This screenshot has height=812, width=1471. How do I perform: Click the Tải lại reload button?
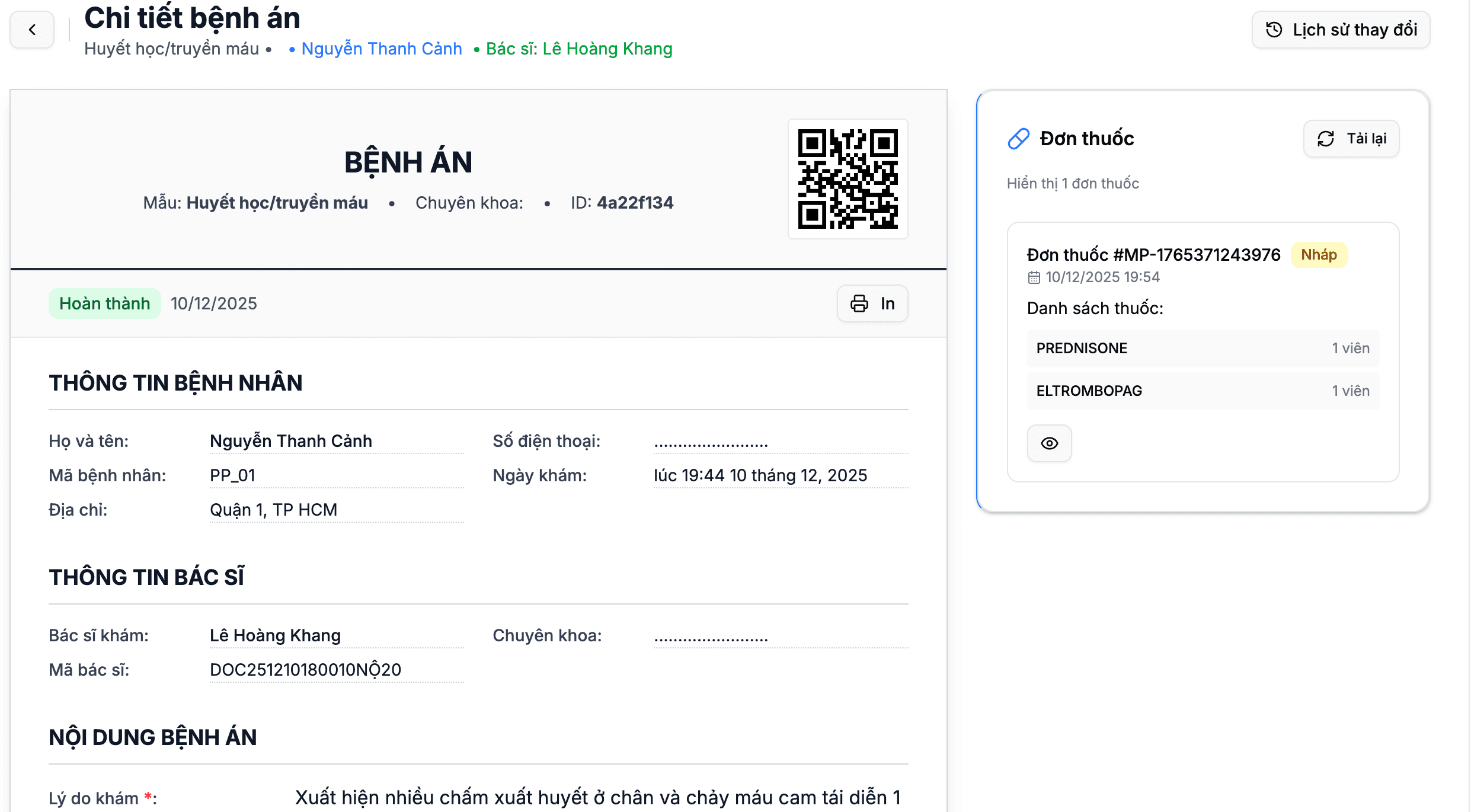click(x=1351, y=139)
